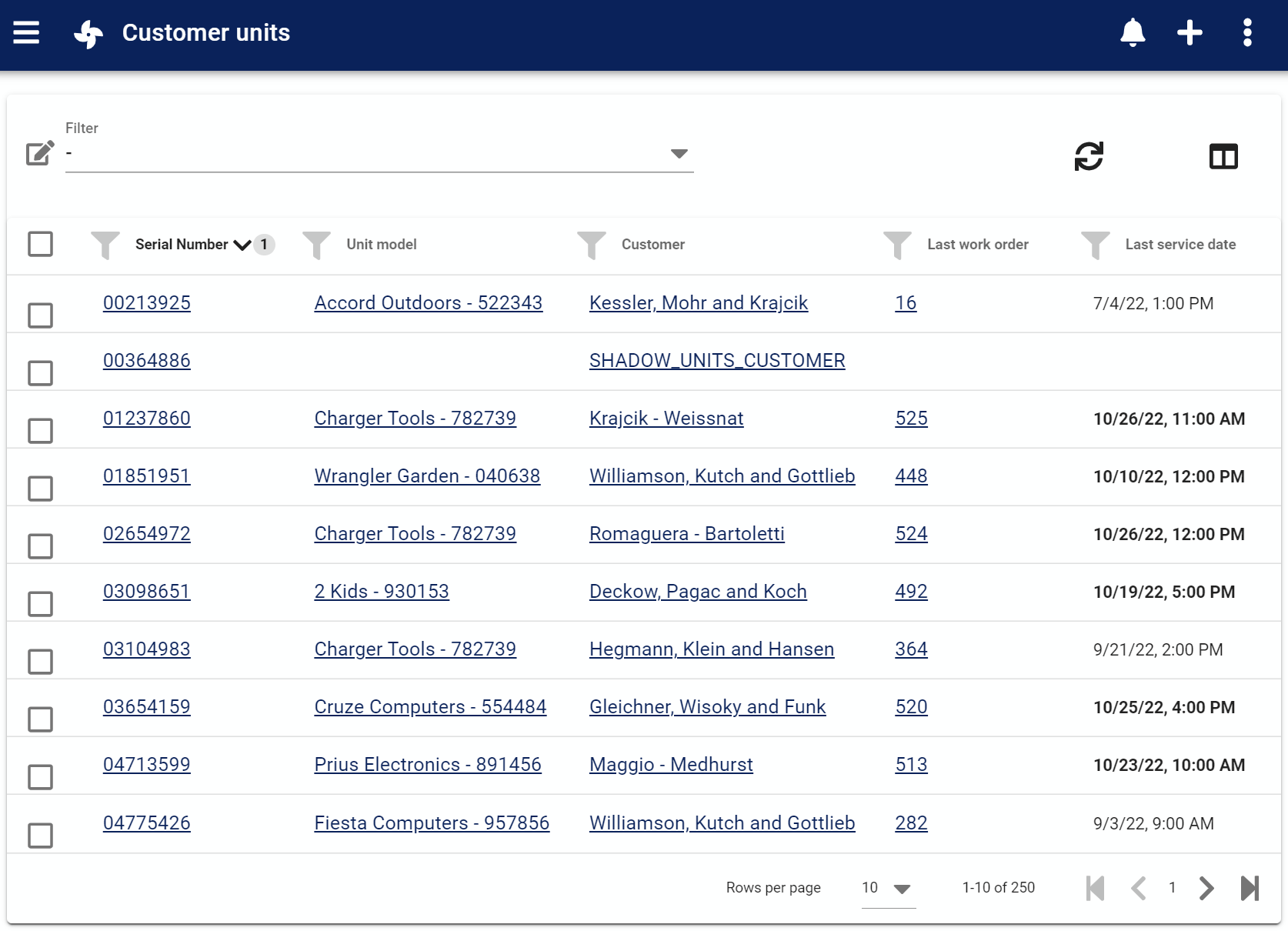Screen dimensions: 1288x931
Task: Open unit model 2 Kids - 930153
Action: pyautogui.click(x=382, y=591)
